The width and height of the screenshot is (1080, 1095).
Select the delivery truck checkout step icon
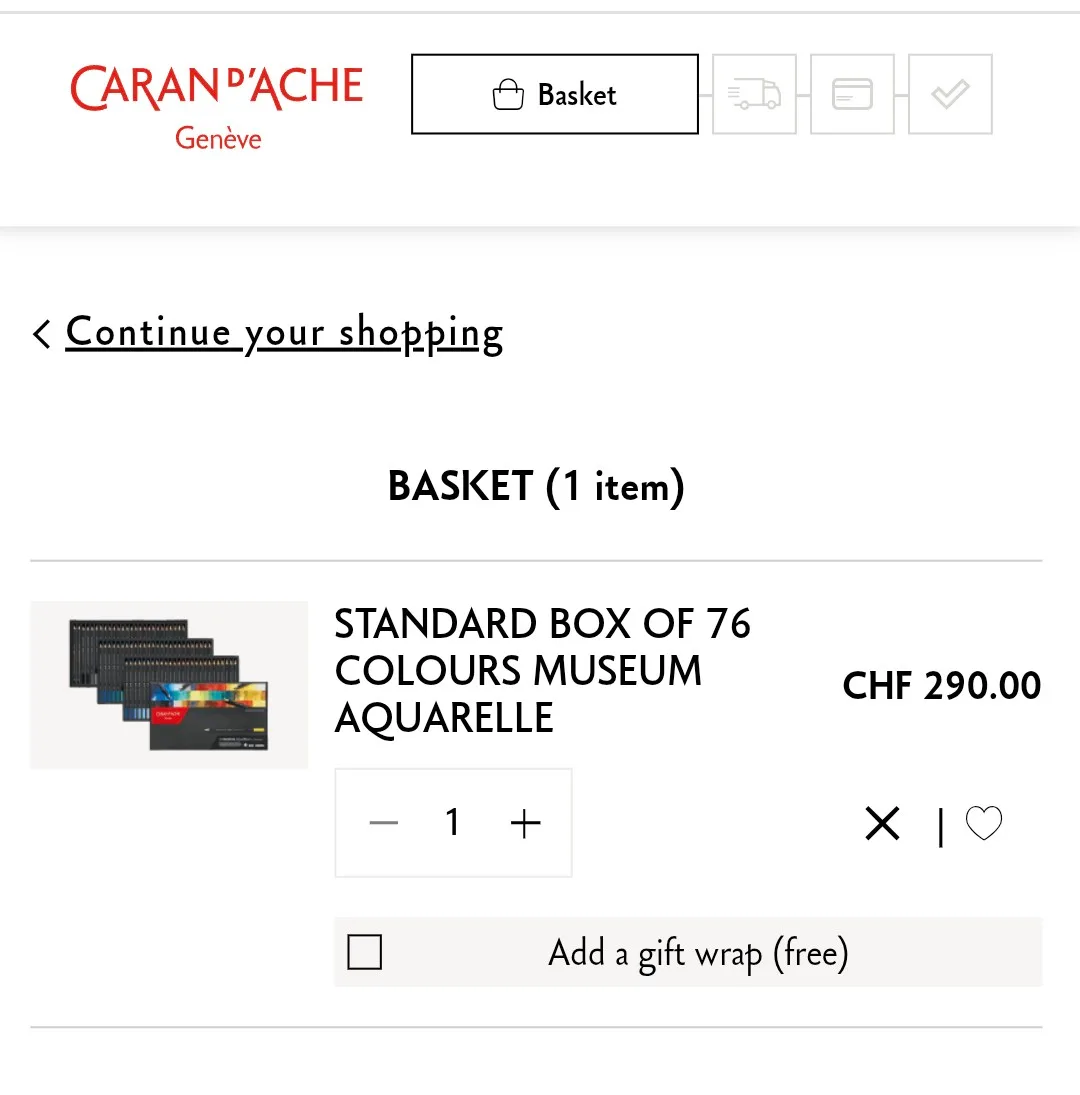tap(753, 93)
